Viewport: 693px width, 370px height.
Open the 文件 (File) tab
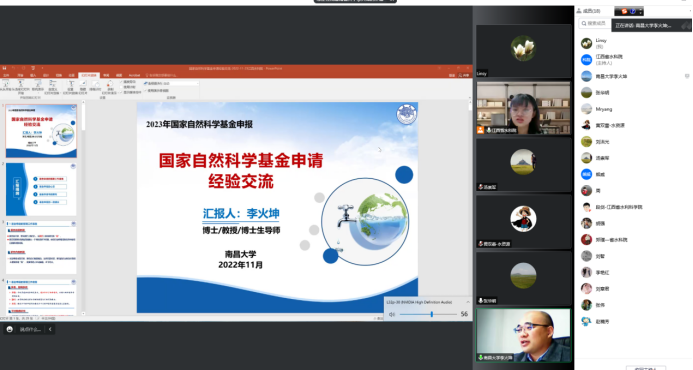pyautogui.click(x=6, y=76)
